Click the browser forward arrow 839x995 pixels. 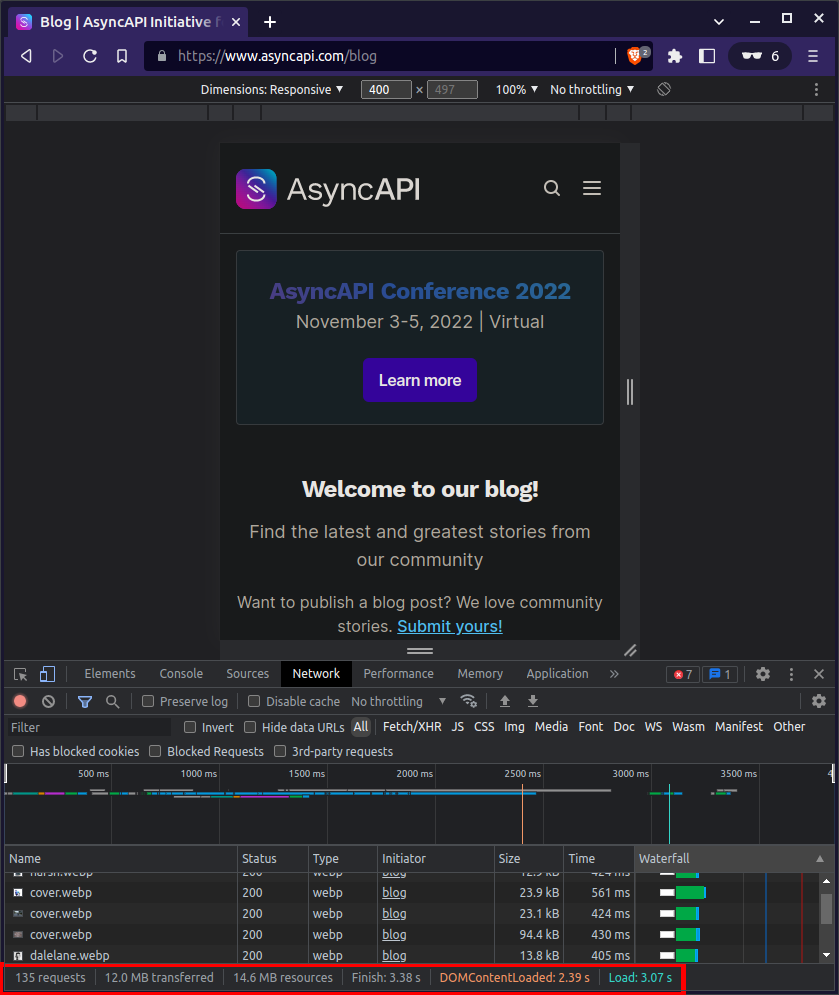pyautogui.click(x=58, y=56)
